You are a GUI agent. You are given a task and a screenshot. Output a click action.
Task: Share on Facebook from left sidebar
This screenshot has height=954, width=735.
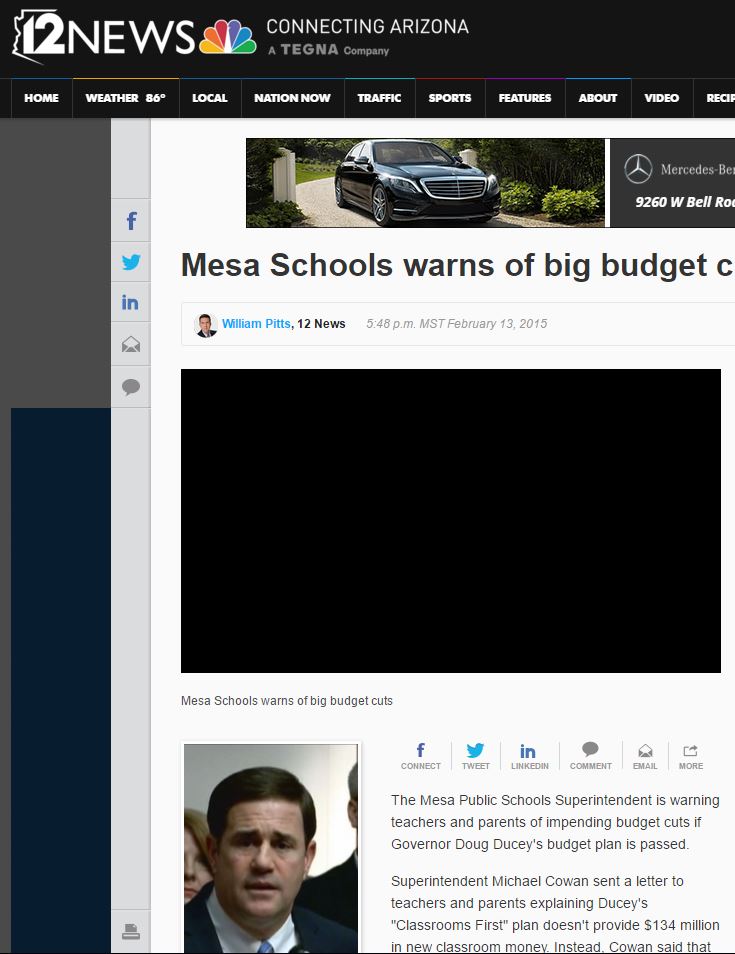click(x=131, y=220)
